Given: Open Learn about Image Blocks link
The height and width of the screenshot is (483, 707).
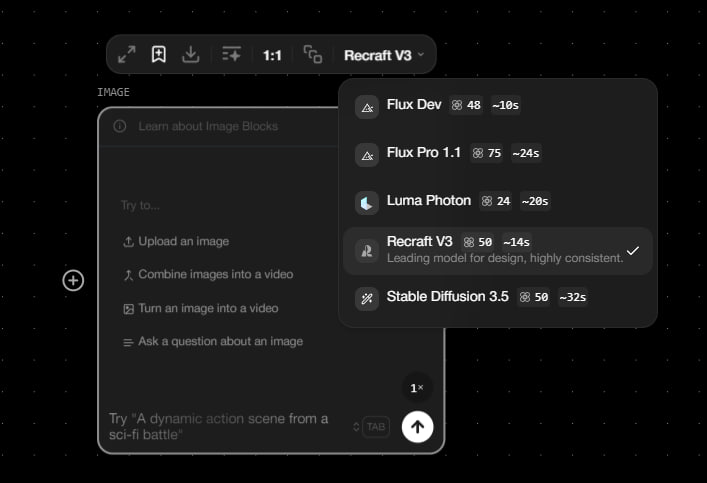Looking at the screenshot, I should (x=208, y=126).
